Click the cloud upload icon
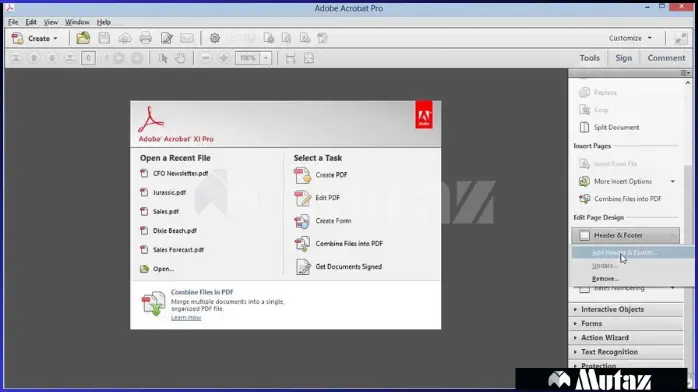 [x=125, y=39]
